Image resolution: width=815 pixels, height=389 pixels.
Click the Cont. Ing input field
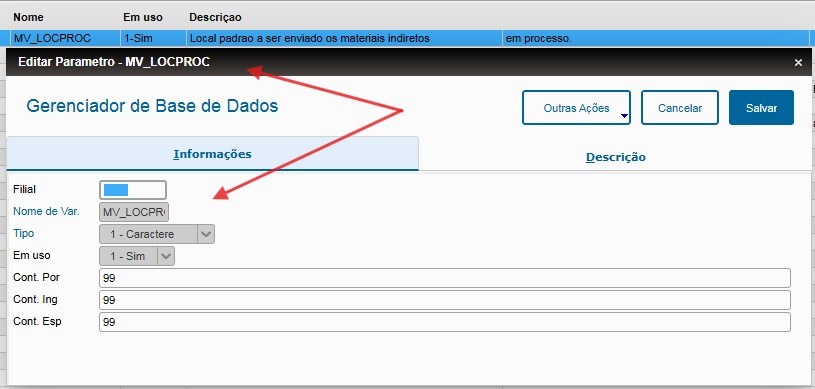click(444, 300)
